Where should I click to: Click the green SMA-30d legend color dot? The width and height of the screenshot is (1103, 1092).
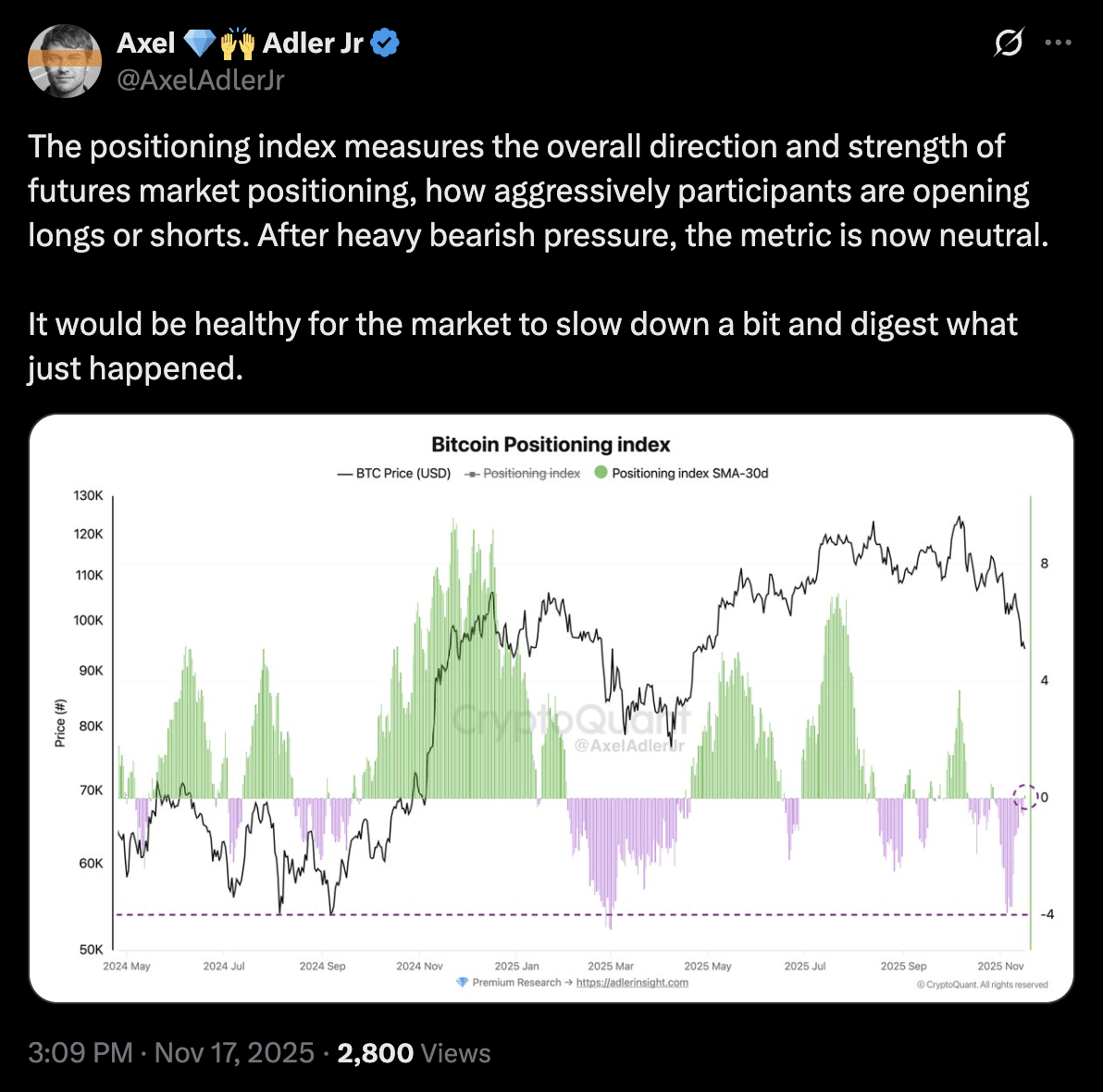point(601,473)
